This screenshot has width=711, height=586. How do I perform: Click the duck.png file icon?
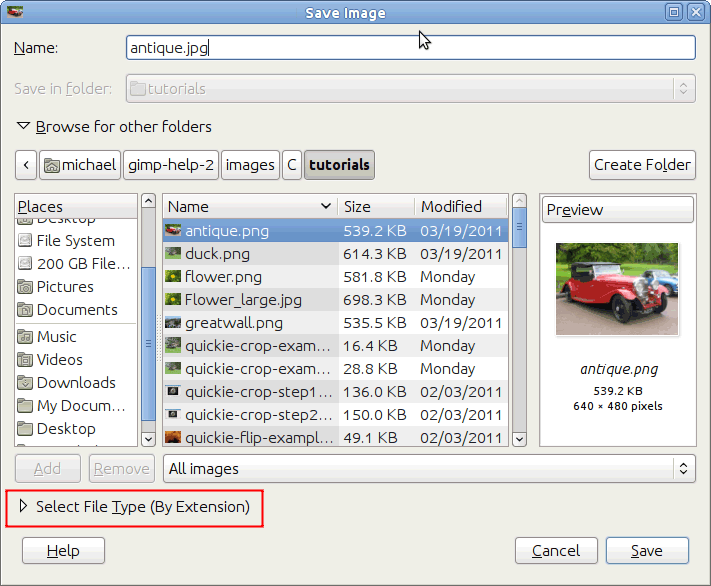(173, 254)
